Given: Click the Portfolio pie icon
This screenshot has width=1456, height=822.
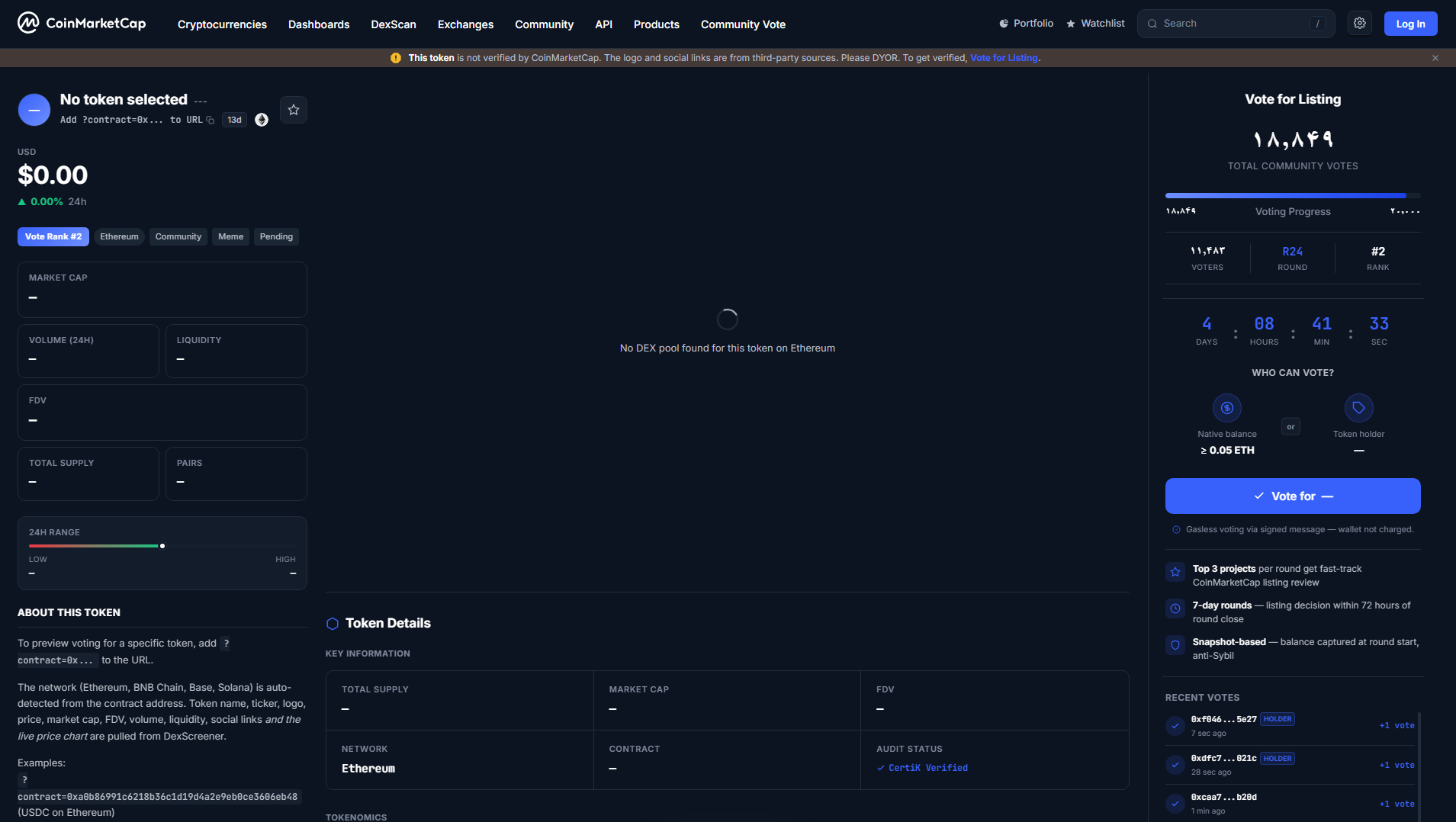Looking at the screenshot, I should (1004, 24).
